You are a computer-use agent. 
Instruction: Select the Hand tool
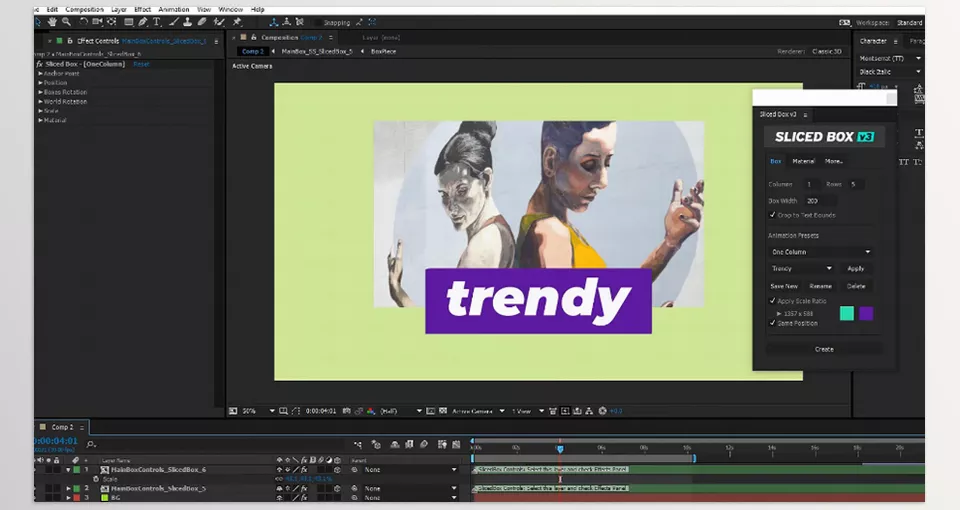(52, 21)
